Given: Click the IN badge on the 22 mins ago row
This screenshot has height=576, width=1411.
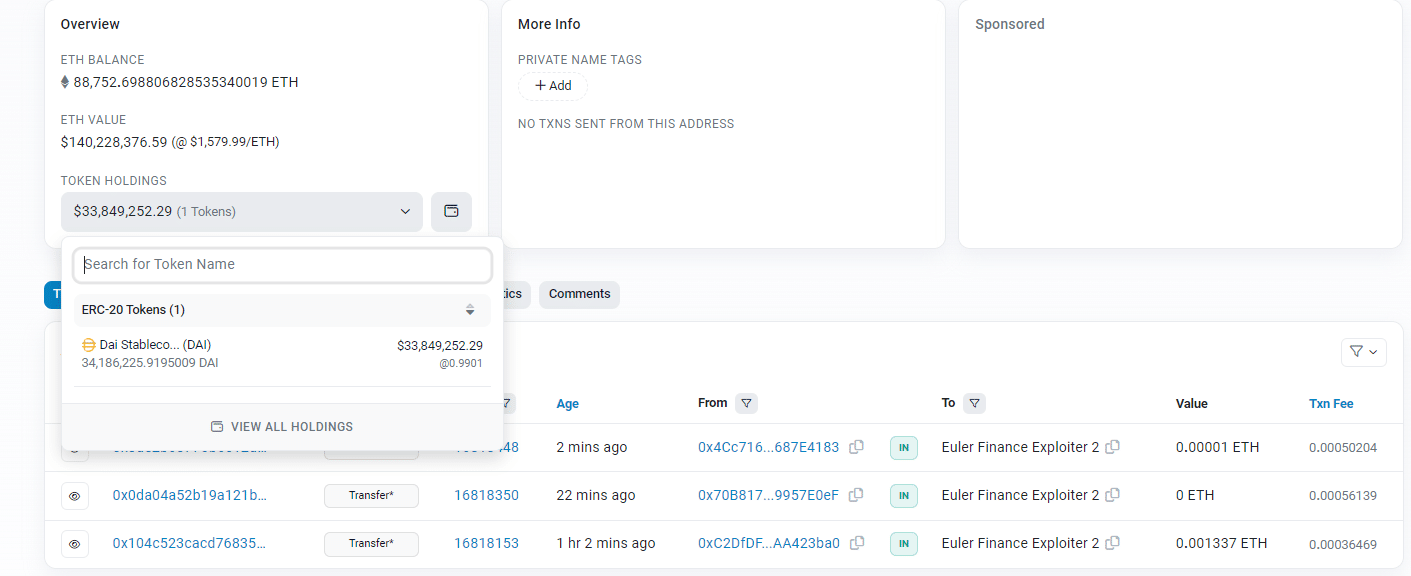Looking at the screenshot, I should (x=903, y=495).
